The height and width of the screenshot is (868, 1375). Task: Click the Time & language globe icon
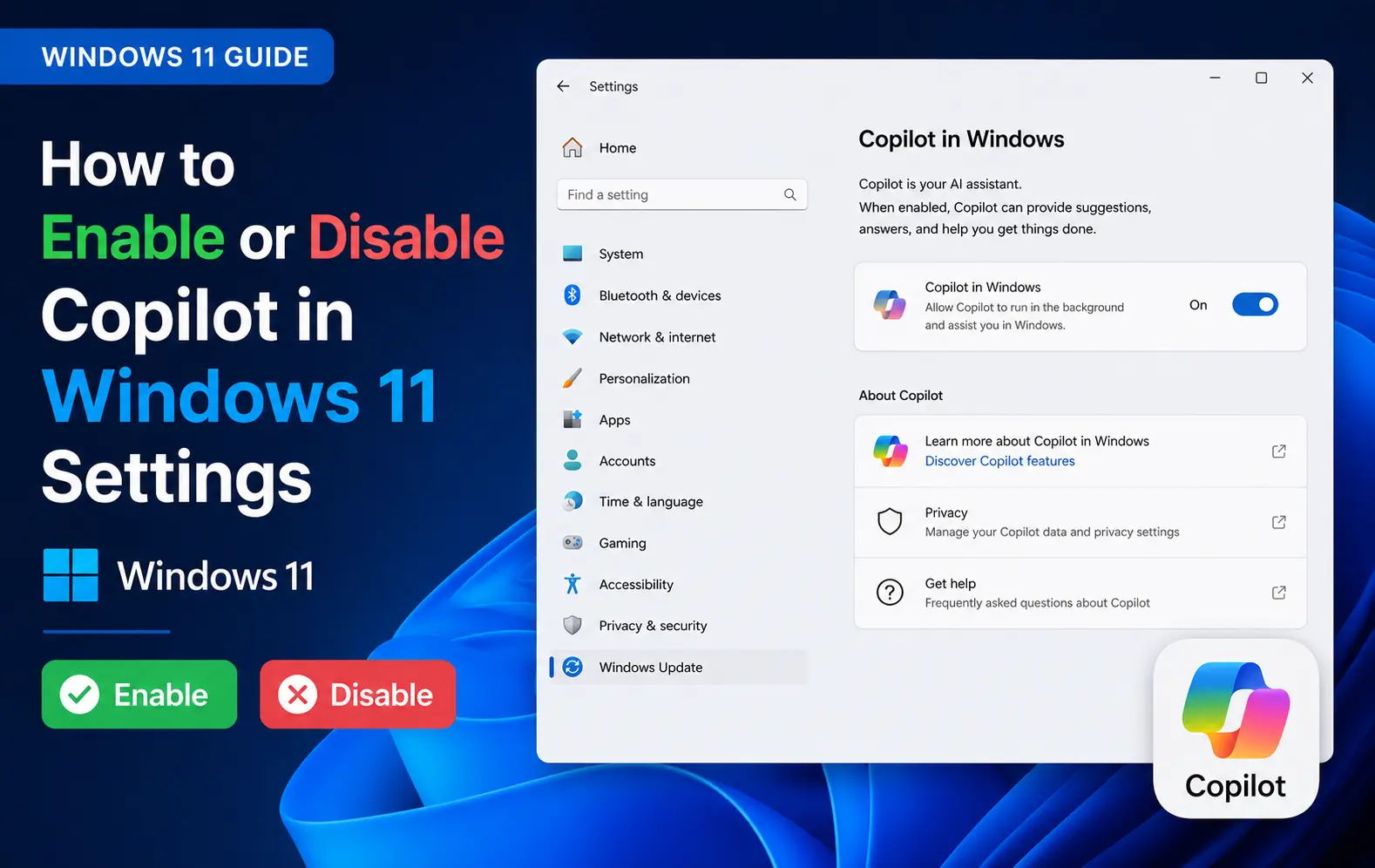point(572,501)
